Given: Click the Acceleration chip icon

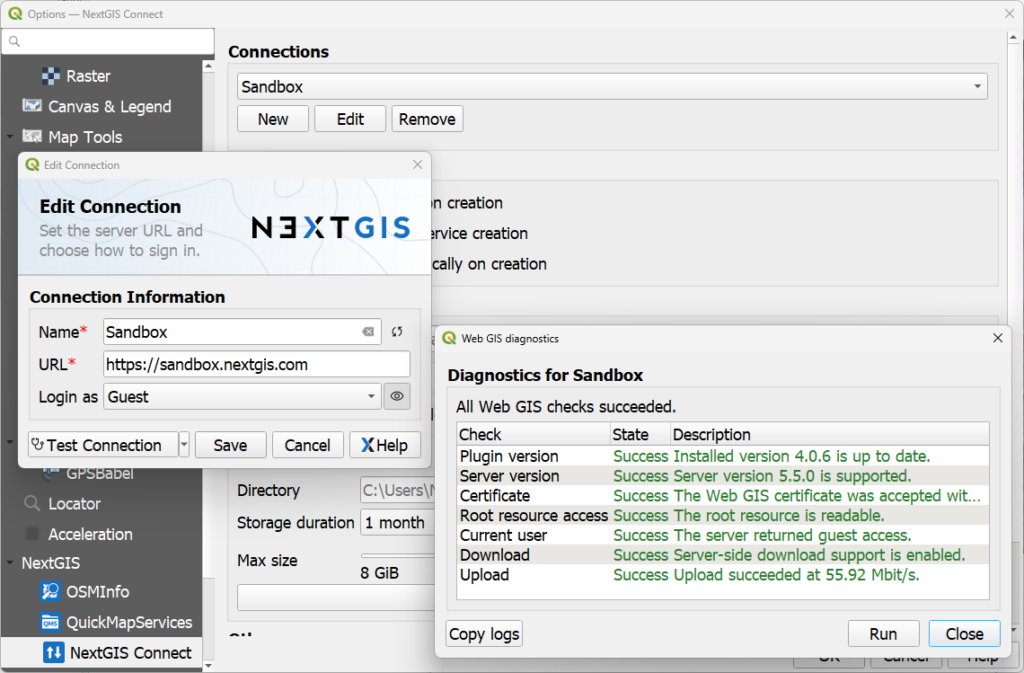Looking at the screenshot, I should pos(31,533).
